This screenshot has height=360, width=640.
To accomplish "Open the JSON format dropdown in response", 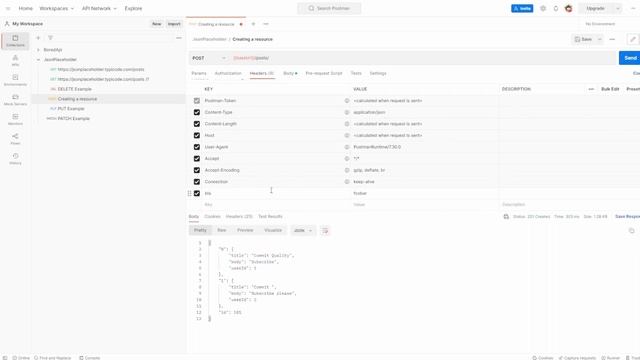I will pyautogui.click(x=303, y=231).
